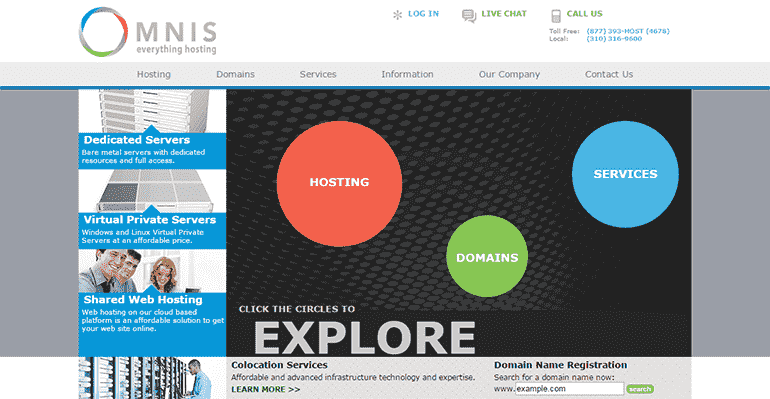This screenshot has height=399, width=770.
Task: Open the Information menu
Action: (x=407, y=74)
